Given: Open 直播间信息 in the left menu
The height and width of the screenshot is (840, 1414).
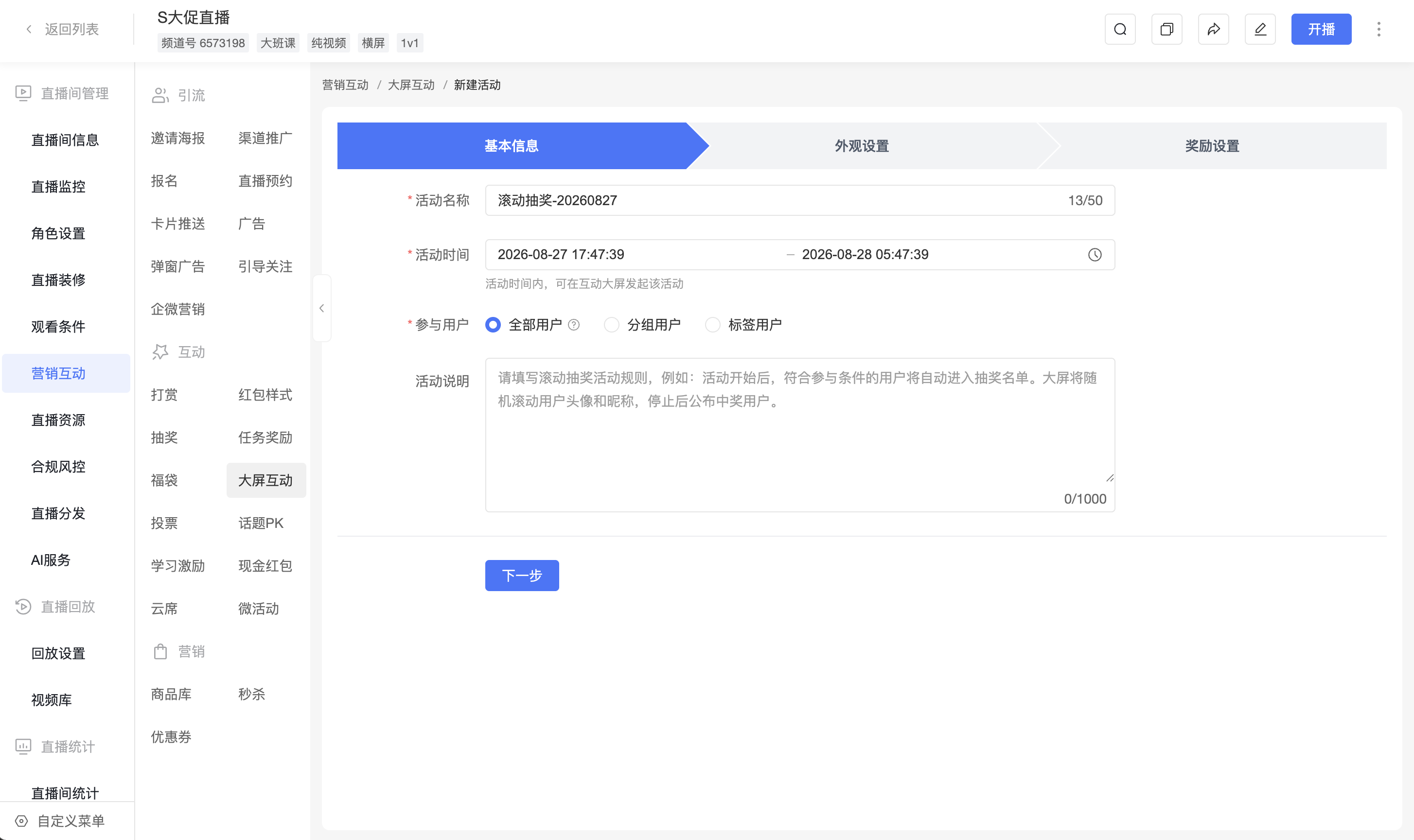Looking at the screenshot, I should (65, 140).
